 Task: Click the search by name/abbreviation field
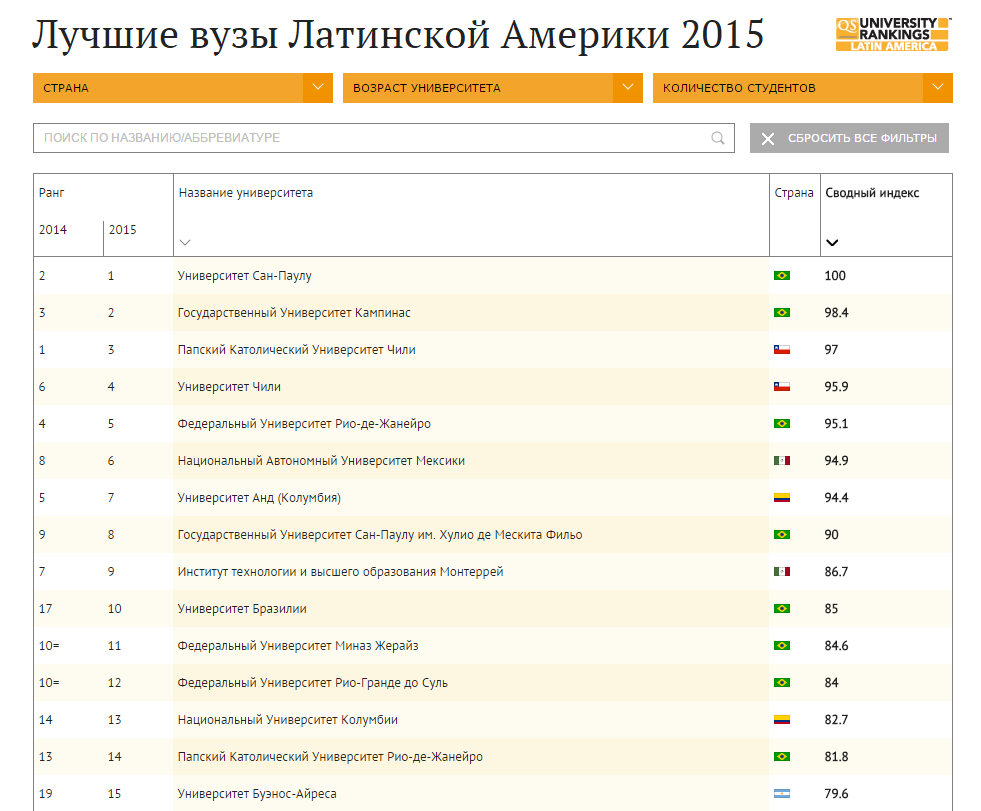(x=384, y=138)
